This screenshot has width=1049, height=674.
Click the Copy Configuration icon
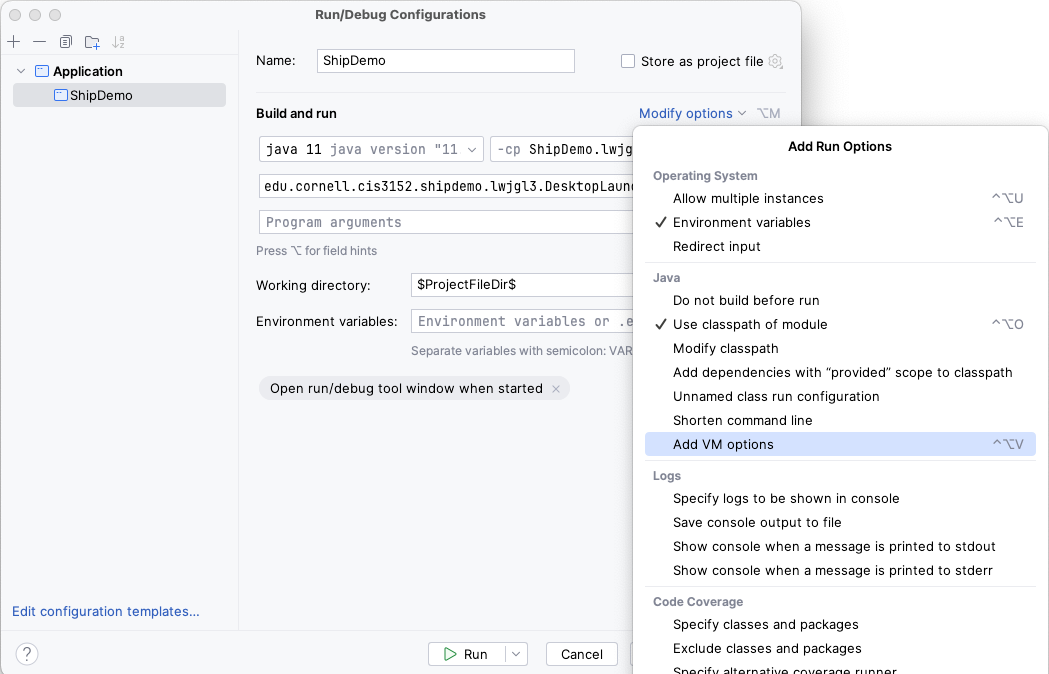click(x=66, y=42)
